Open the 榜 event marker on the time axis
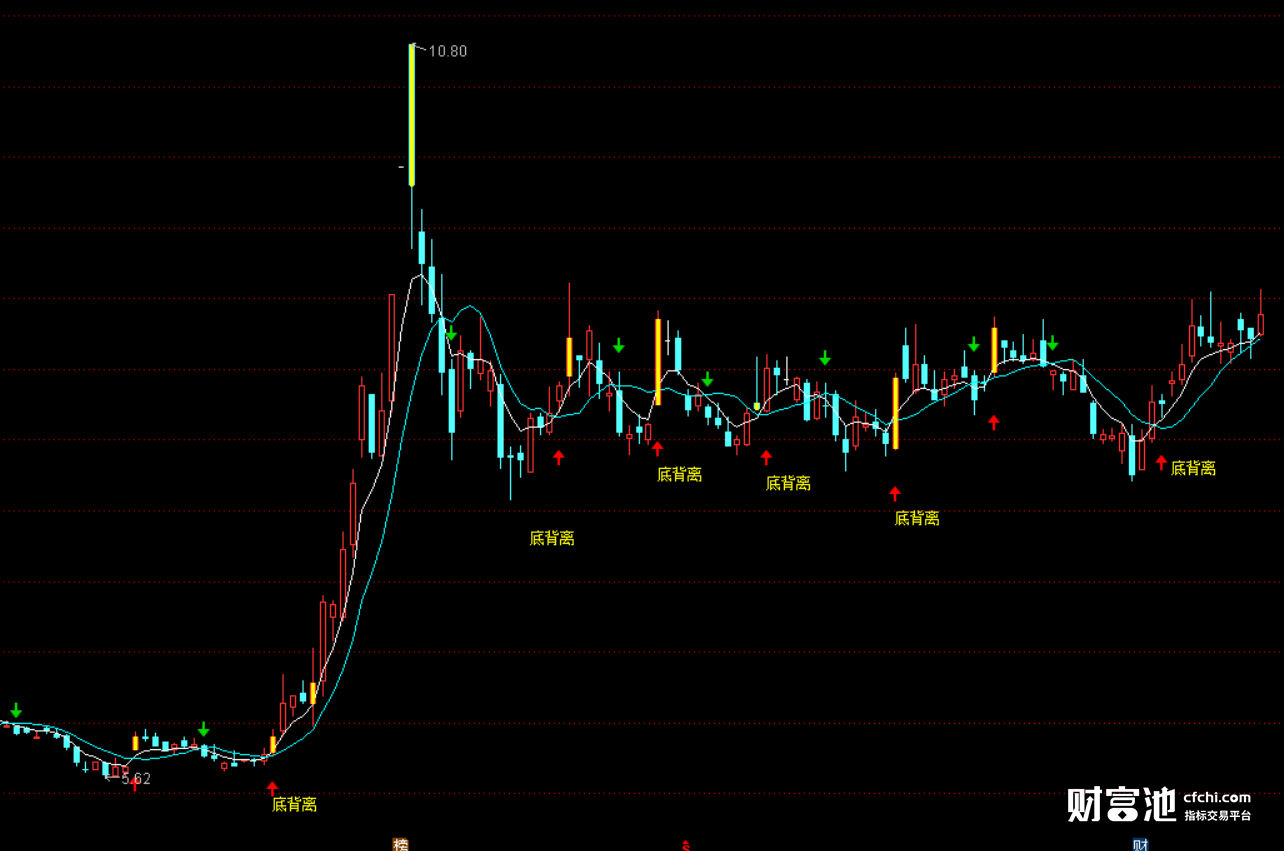Viewport: 1284px width, 851px height. 400,845
